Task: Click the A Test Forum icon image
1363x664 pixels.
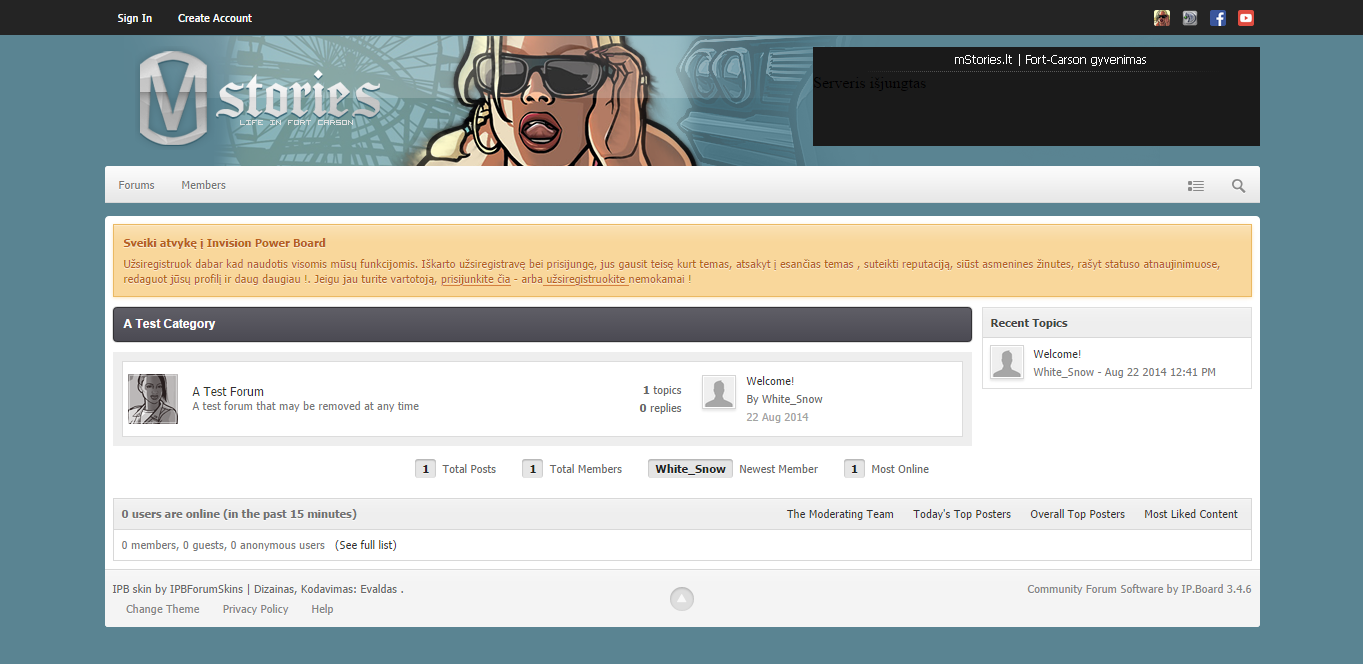Action: [153, 399]
